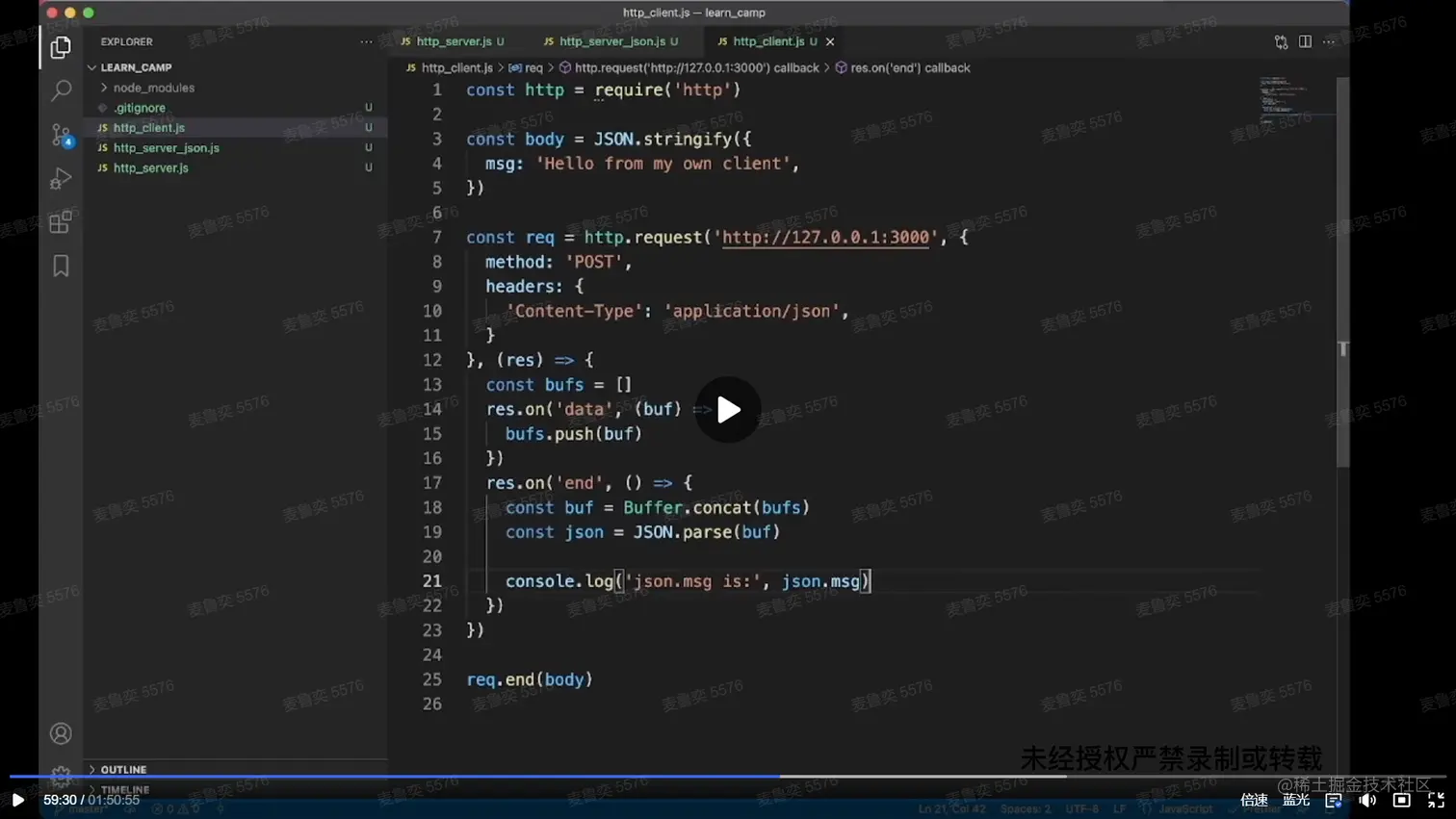Open the 倍速 playback speed menu

click(1254, 800)
